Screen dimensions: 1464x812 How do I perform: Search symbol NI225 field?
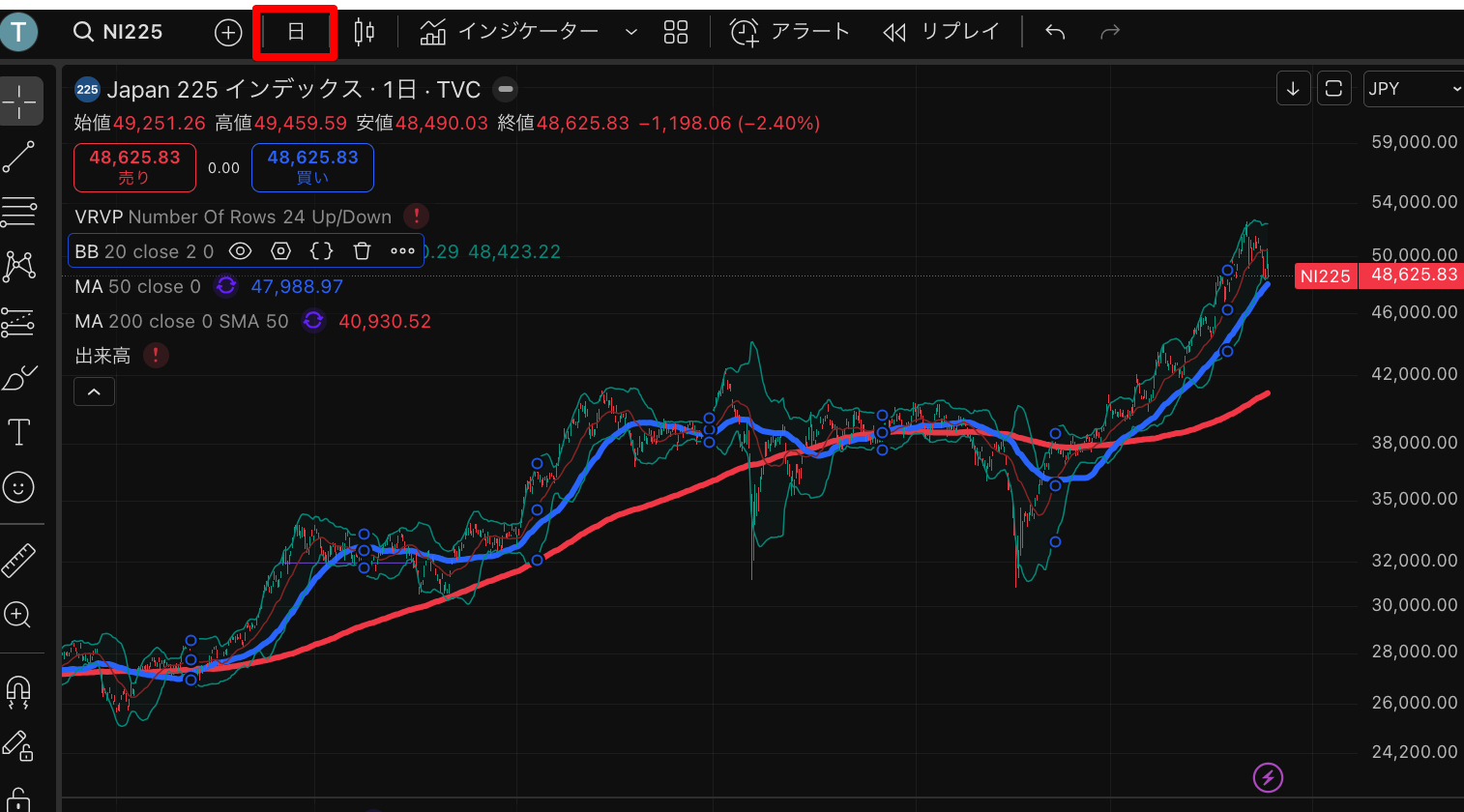click(x=119, y=32)
